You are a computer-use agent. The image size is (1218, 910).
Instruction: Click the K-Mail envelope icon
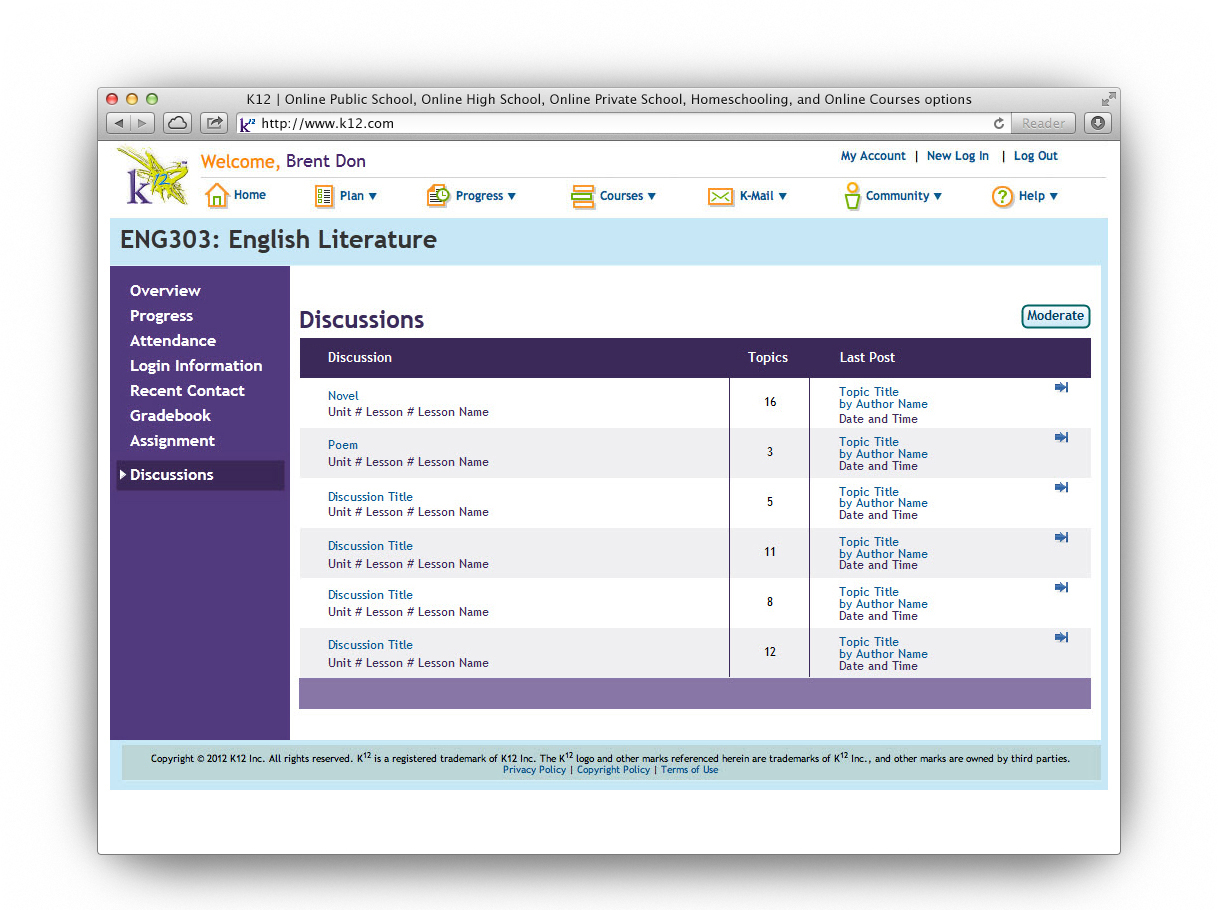(720, 196)
